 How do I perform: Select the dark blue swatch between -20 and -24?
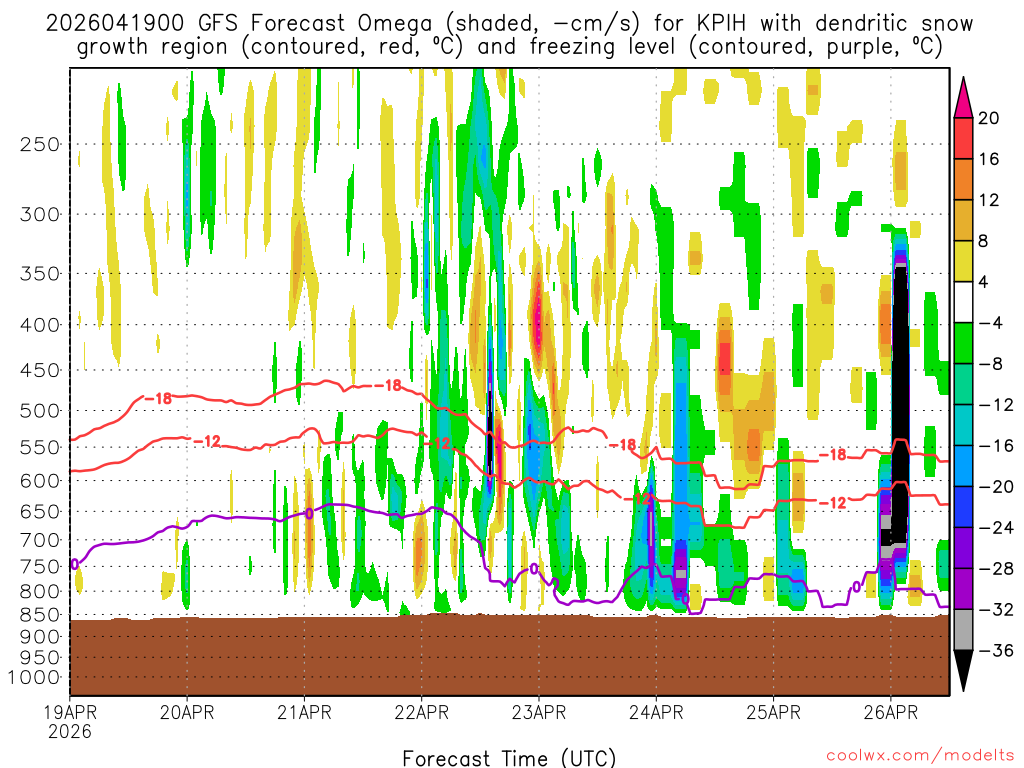(964, 507)
